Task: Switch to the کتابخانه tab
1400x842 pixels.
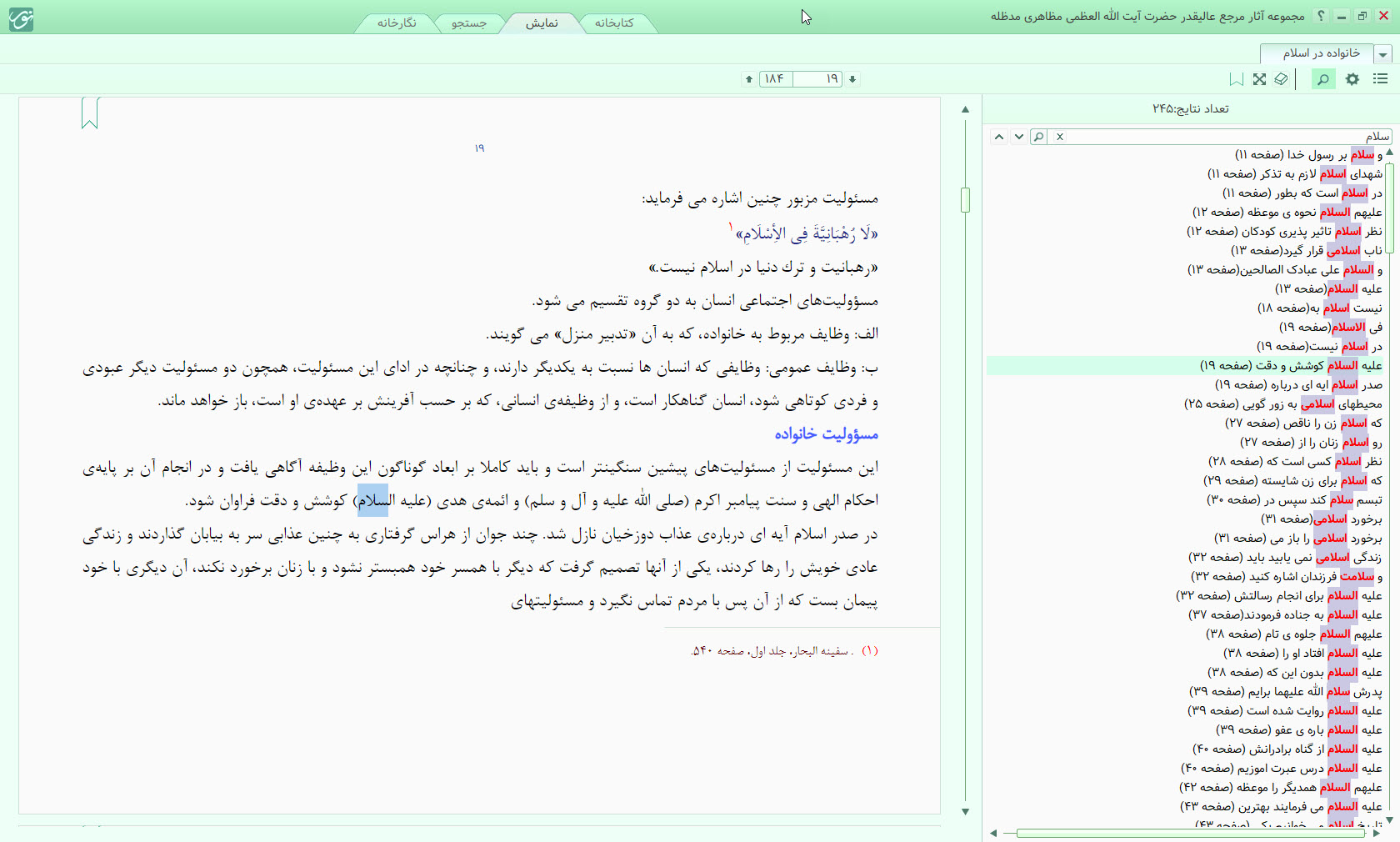Action: pos(614,23)
